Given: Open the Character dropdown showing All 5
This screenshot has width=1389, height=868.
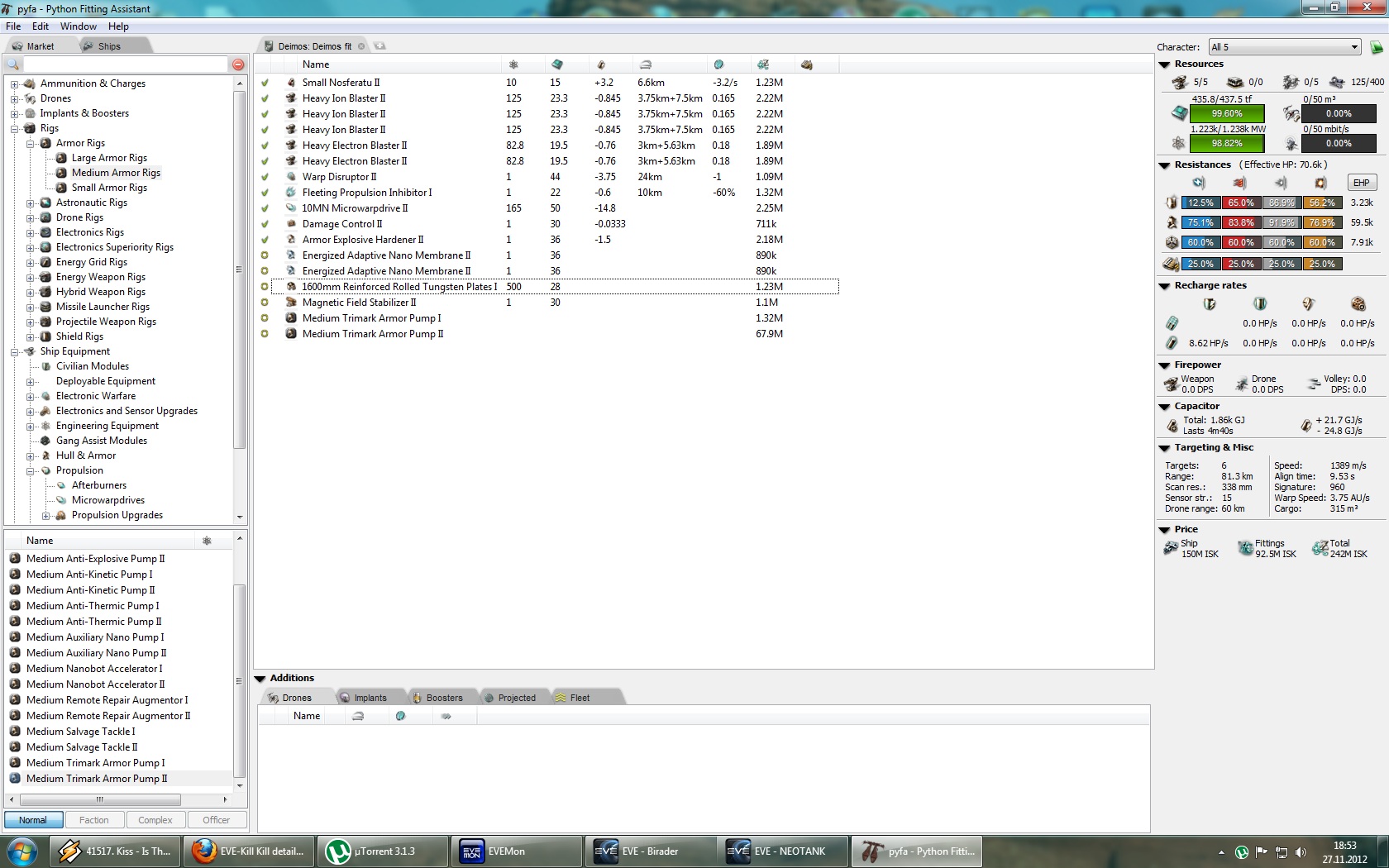Looking at the screenshot, I should [x=1285, y=47].
